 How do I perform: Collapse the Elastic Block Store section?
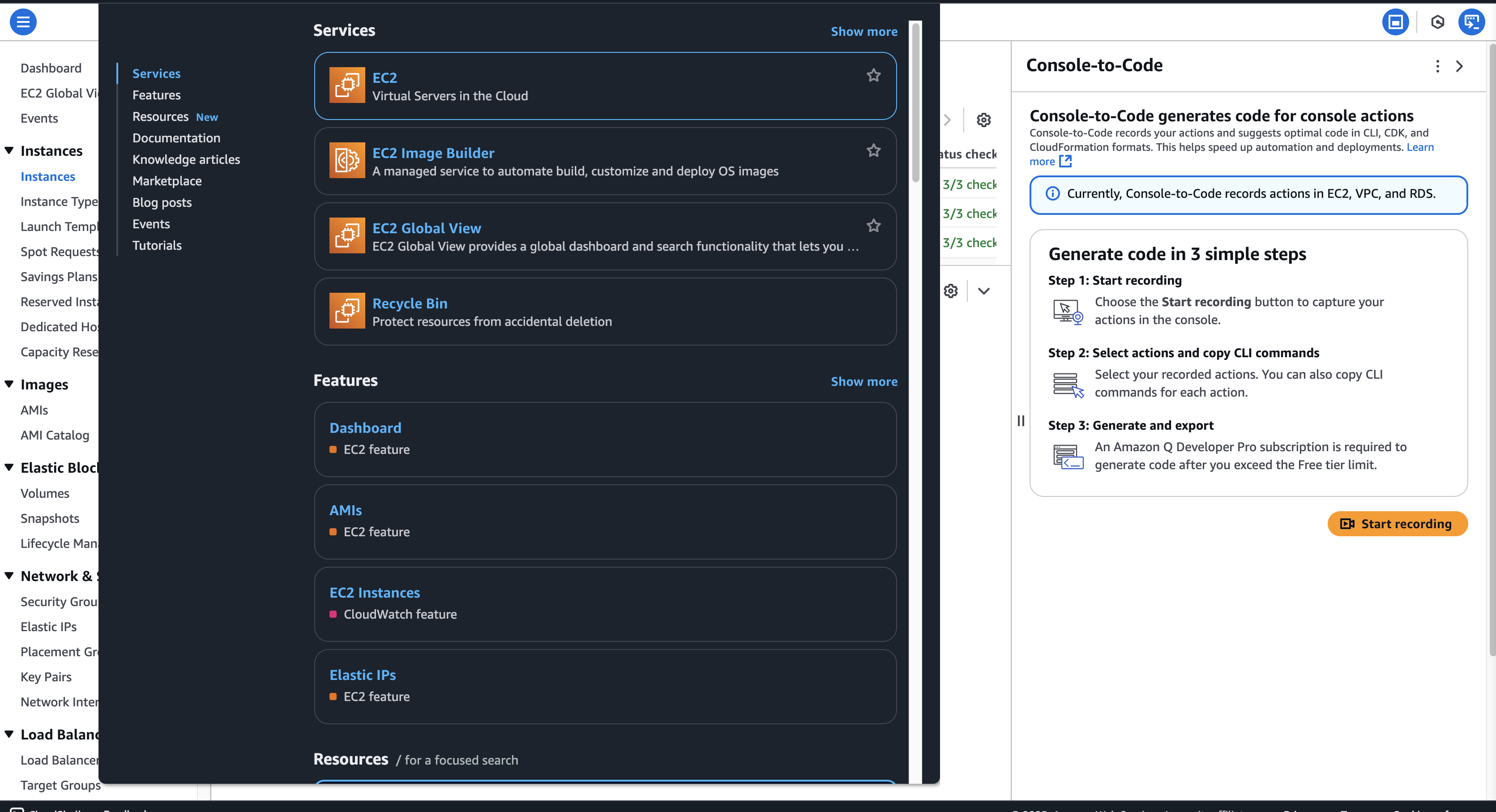[9, 467]
